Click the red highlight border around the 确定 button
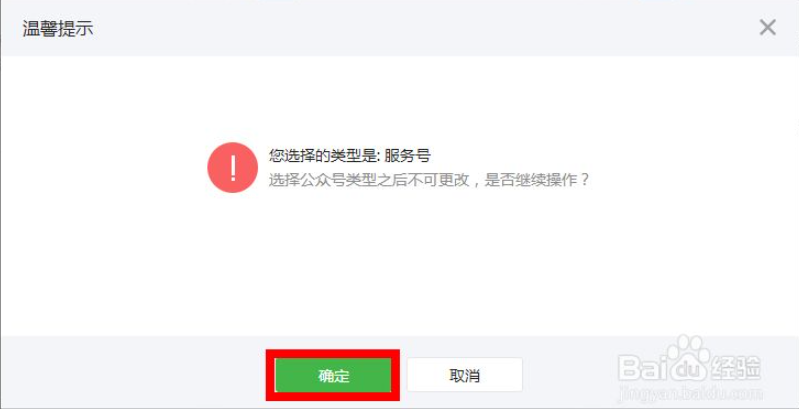 (x=333, y=375)
